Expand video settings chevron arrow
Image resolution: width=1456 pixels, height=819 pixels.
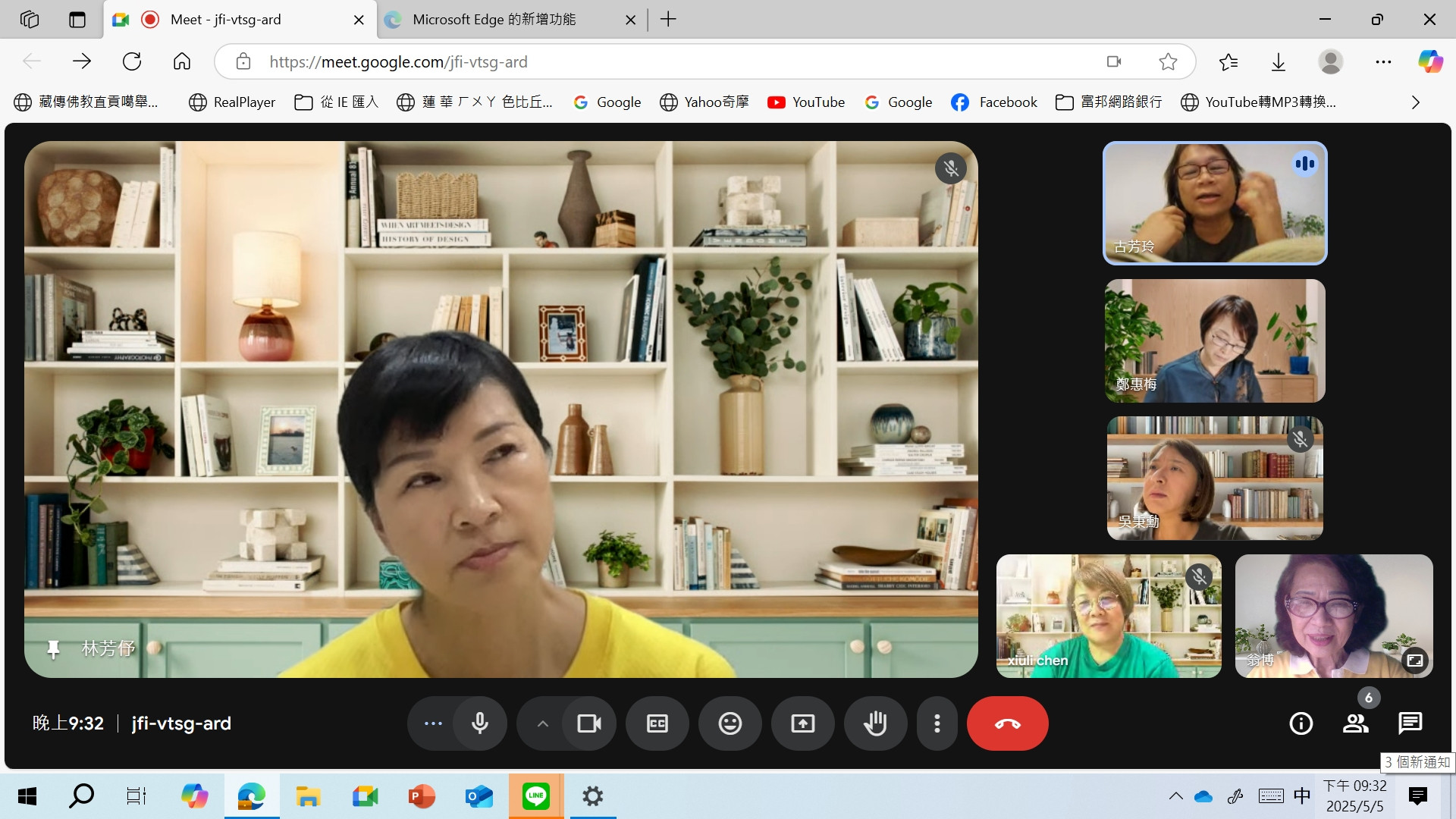click(x=542, y=723)
